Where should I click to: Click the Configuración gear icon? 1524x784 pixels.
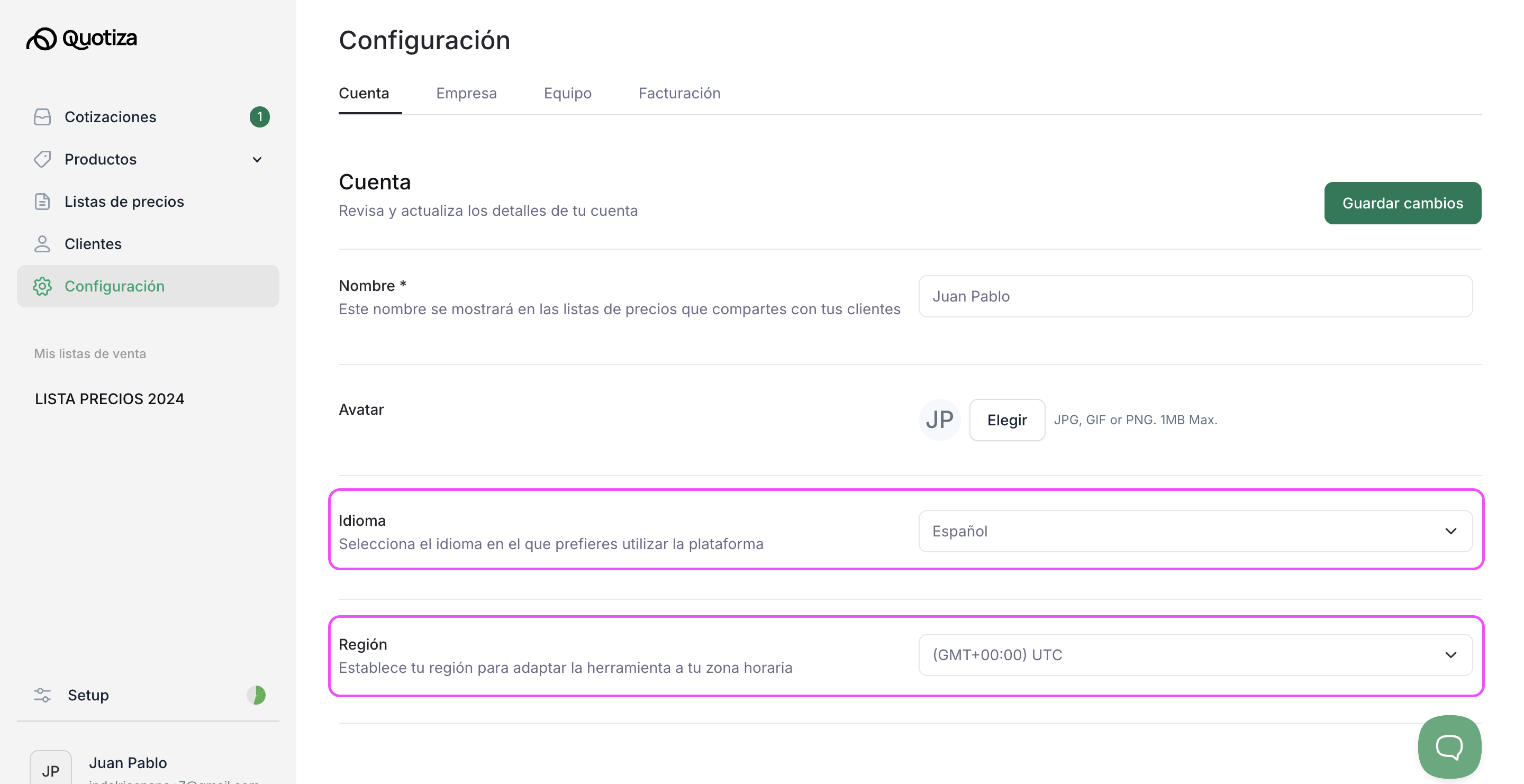pyautogui.click(x=42, y=286)
